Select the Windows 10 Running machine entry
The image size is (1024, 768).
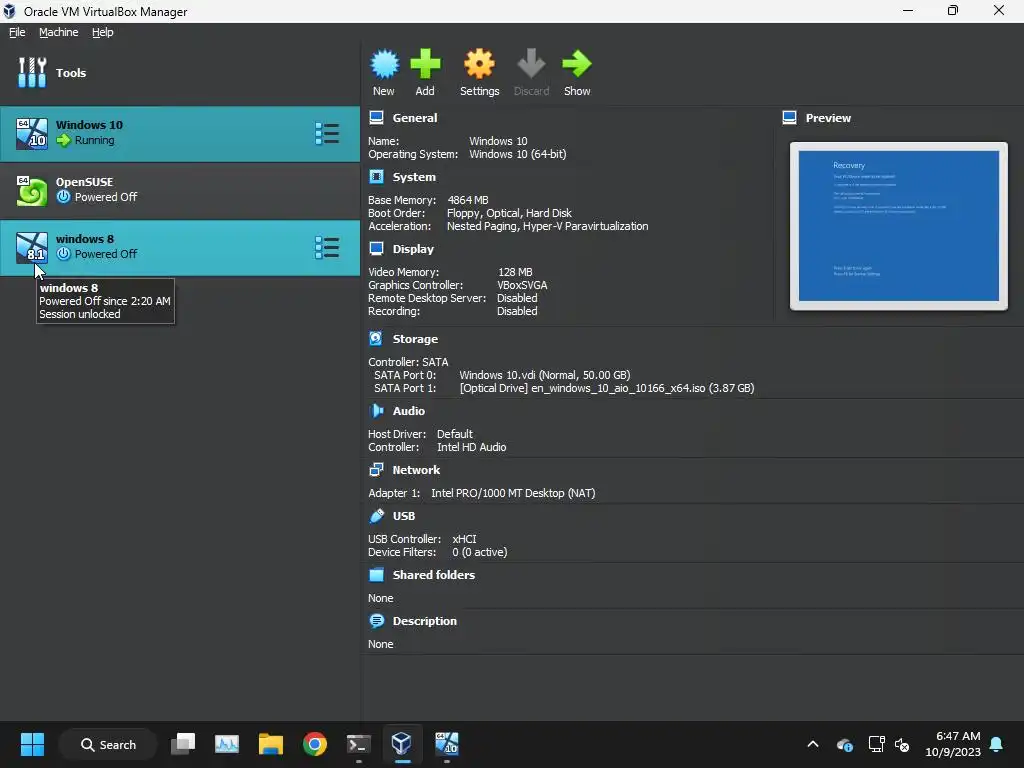click(x=180, y=133)
